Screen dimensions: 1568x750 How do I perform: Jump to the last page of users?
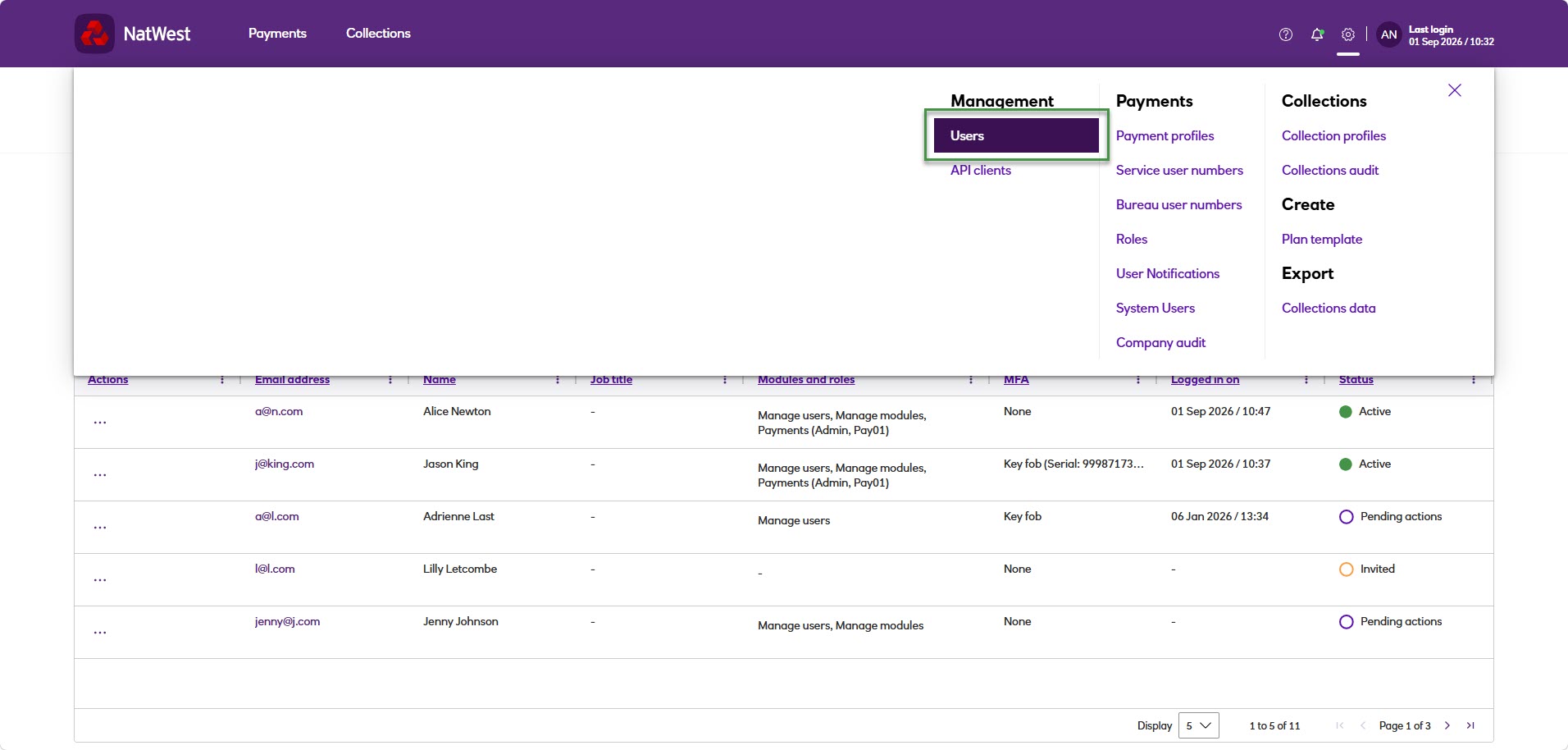(1470, 725)
